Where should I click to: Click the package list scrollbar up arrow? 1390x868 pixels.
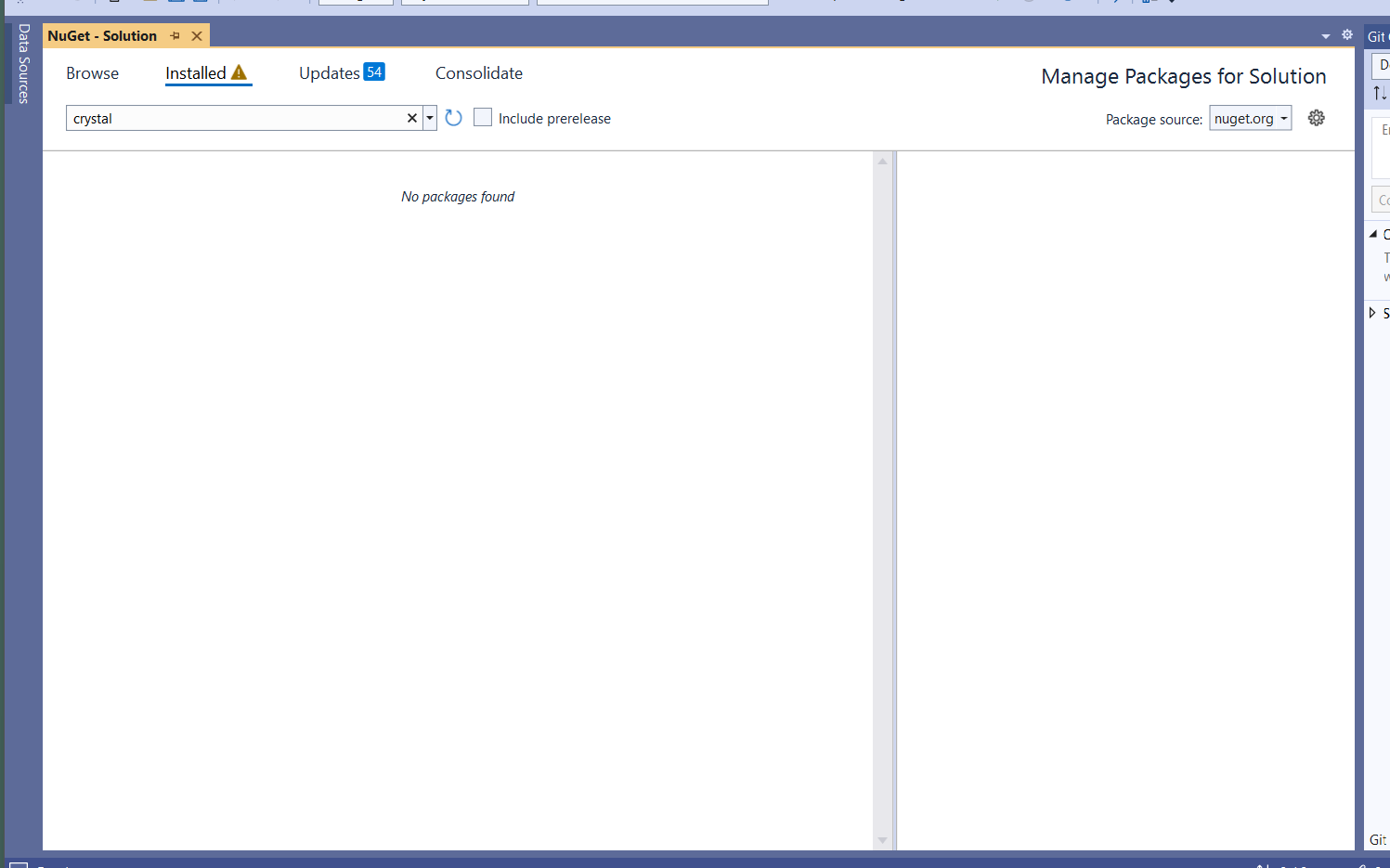pos(882,162)
